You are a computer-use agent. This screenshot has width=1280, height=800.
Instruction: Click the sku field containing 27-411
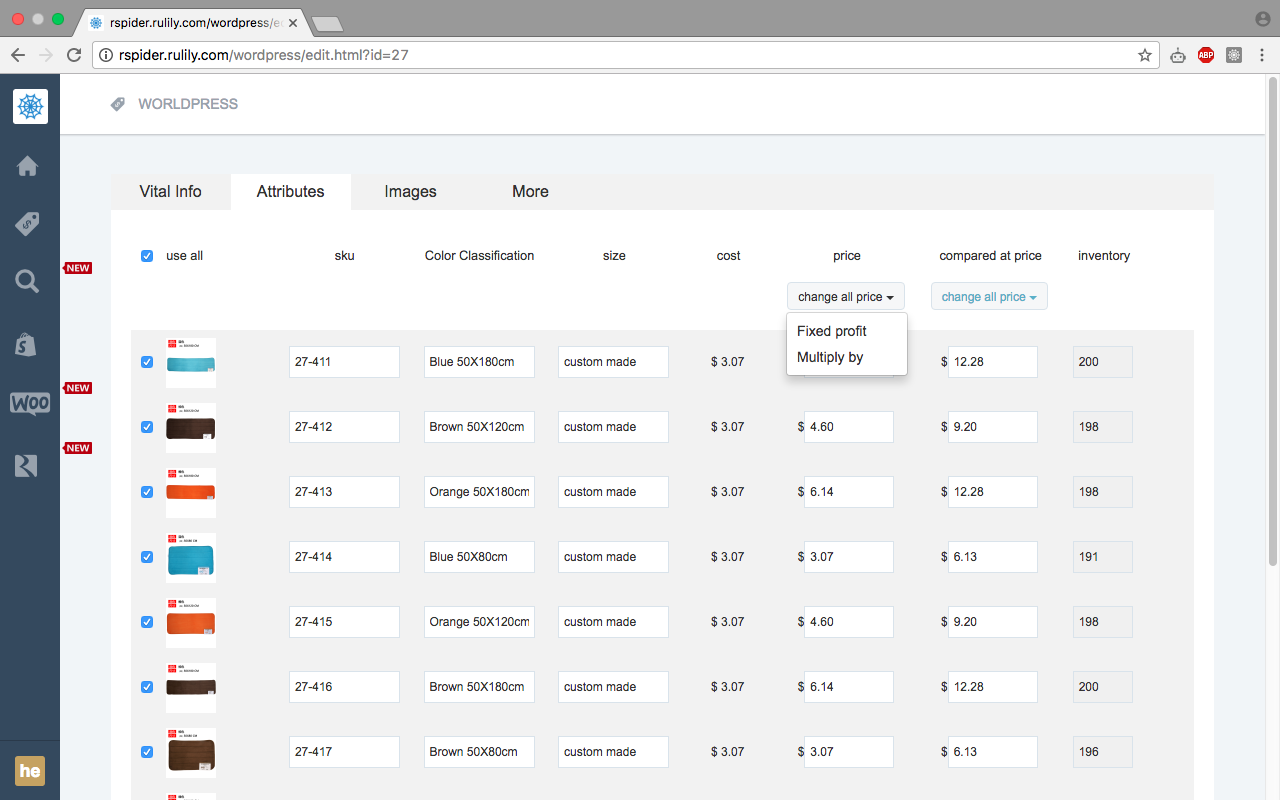tap(344, 362)
